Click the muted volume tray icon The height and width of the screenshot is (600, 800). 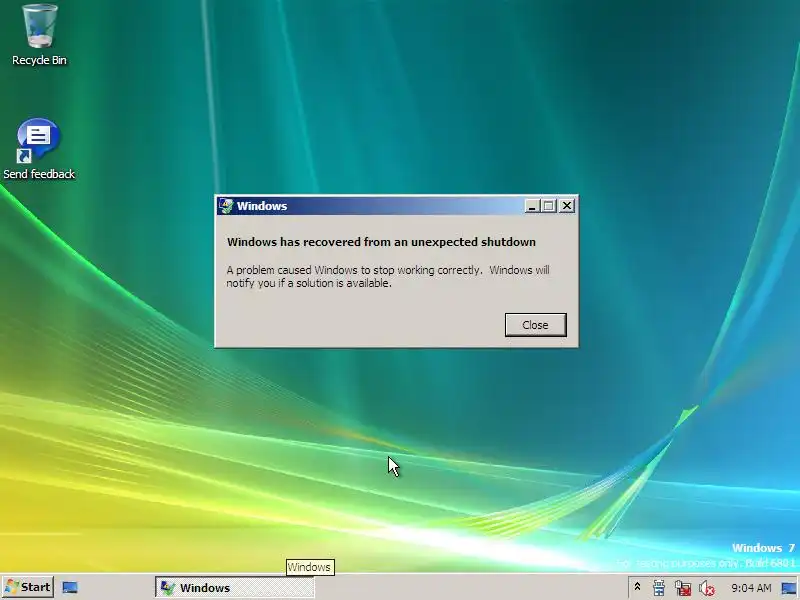[707, 588]
